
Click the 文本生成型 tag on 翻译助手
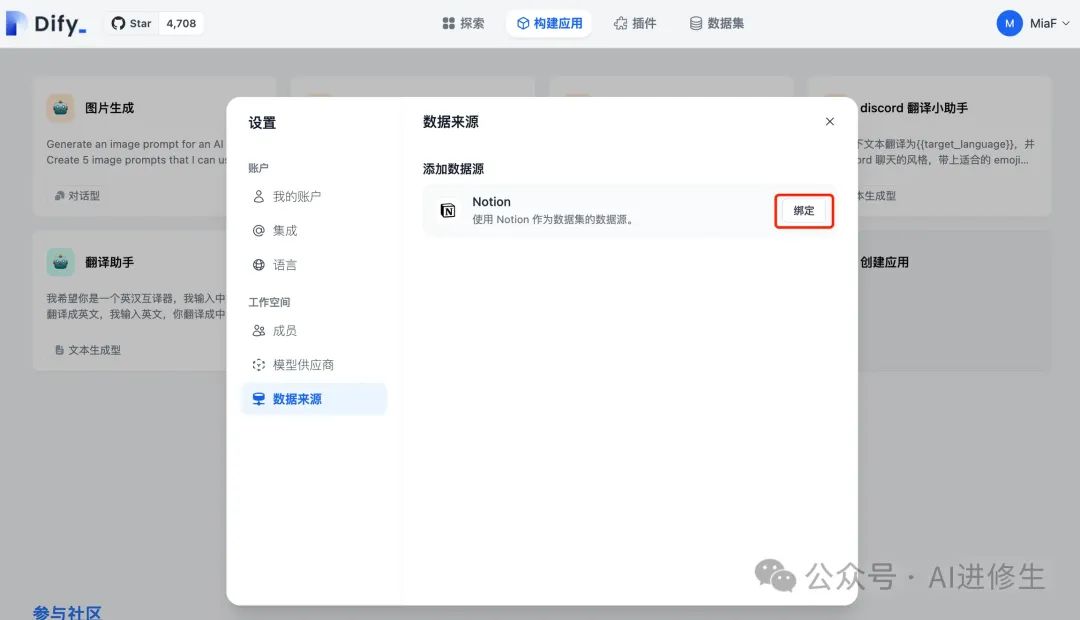(87, 350)
